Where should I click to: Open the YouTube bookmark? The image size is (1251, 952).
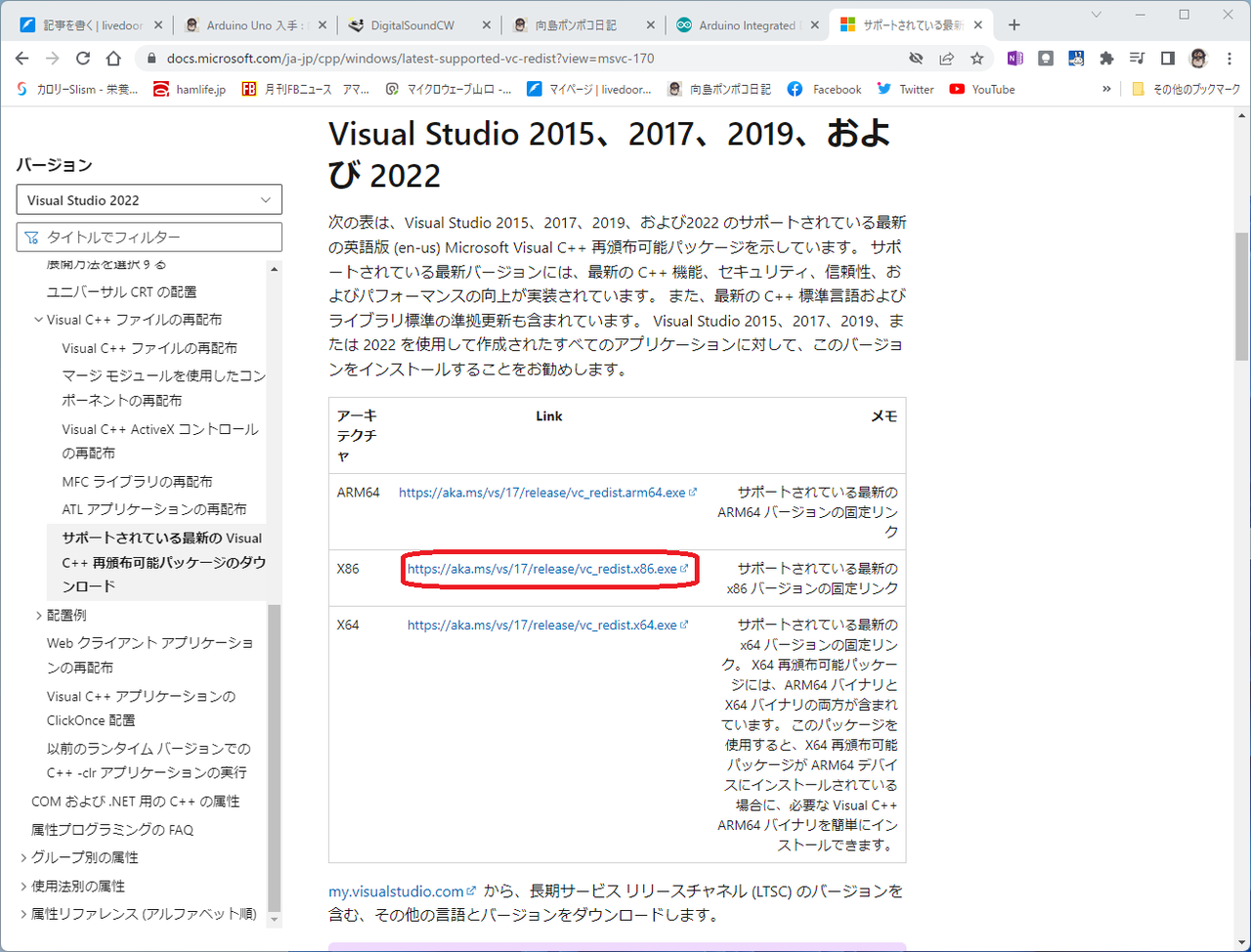[982, 89]
